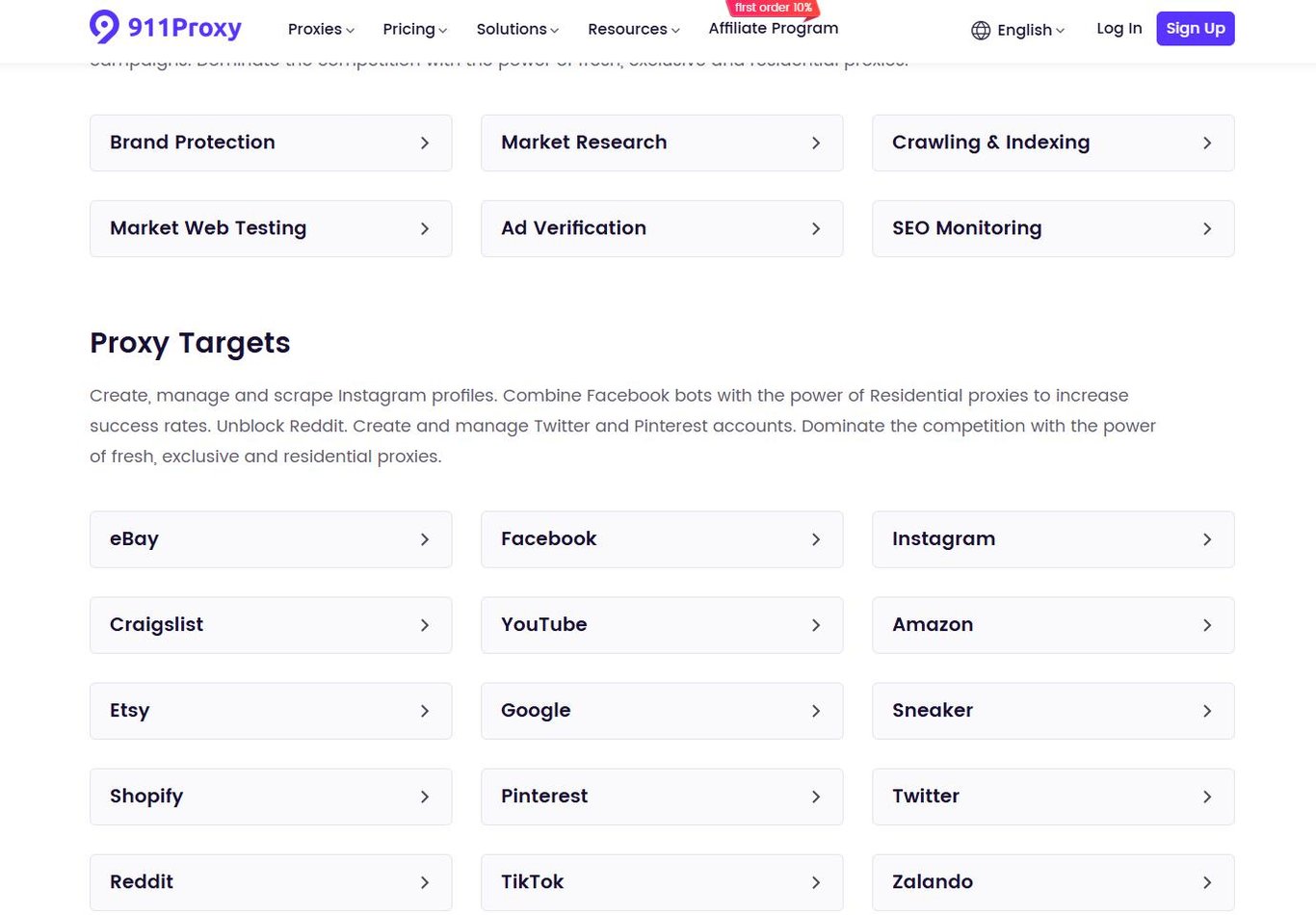Click the arrow on the Craigslist card

tap(425, 625)
